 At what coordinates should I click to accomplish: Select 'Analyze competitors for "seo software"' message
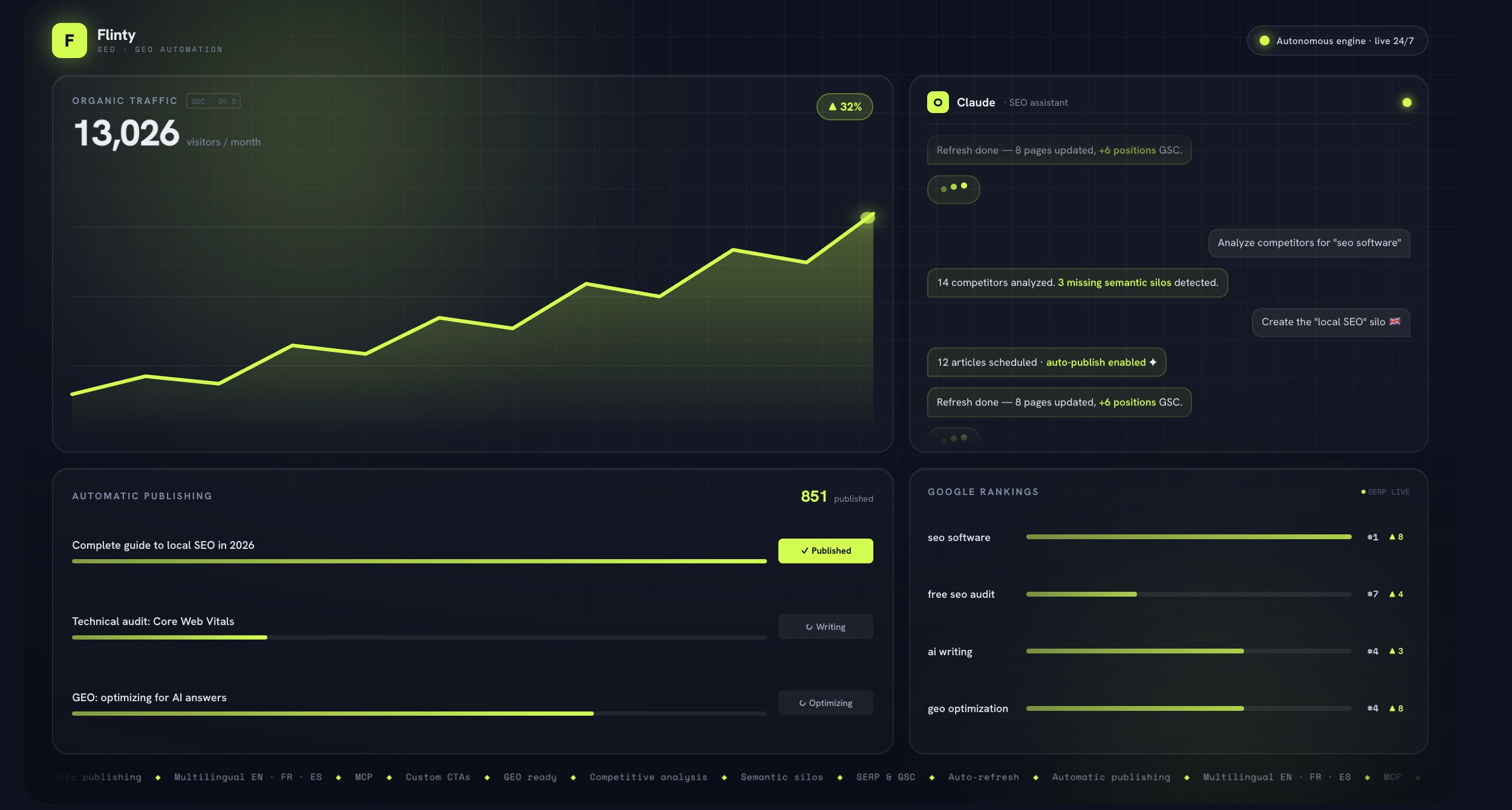tap(1309, 243)
